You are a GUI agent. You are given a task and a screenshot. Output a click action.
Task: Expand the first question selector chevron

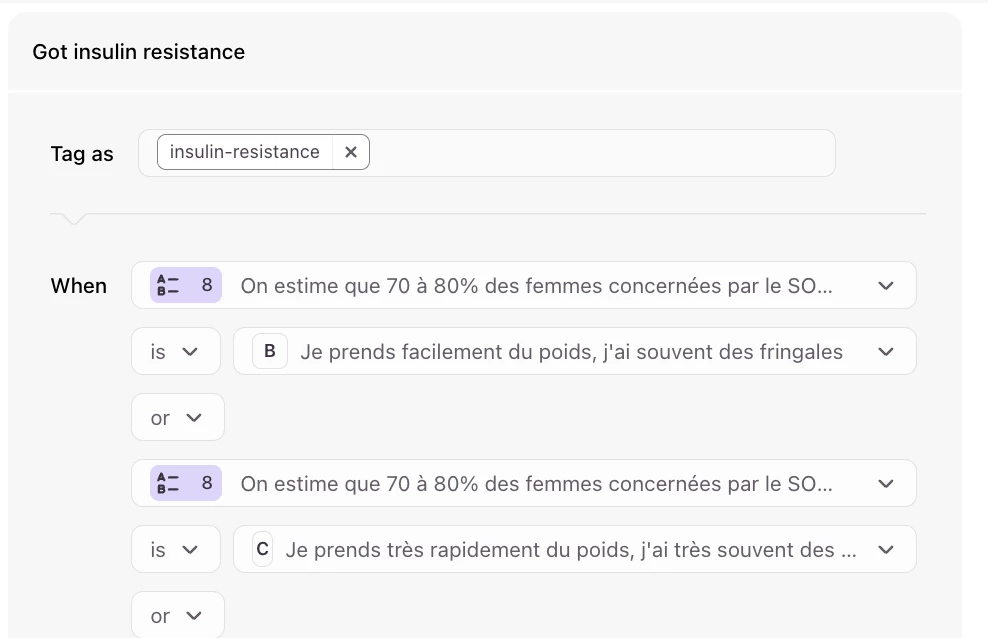885,286
